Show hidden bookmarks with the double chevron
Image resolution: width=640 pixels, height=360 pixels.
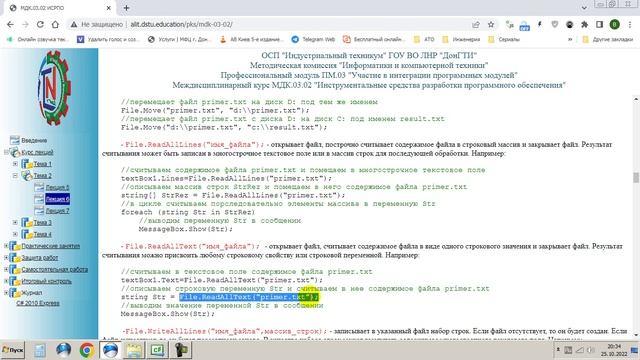coord(570,39)
